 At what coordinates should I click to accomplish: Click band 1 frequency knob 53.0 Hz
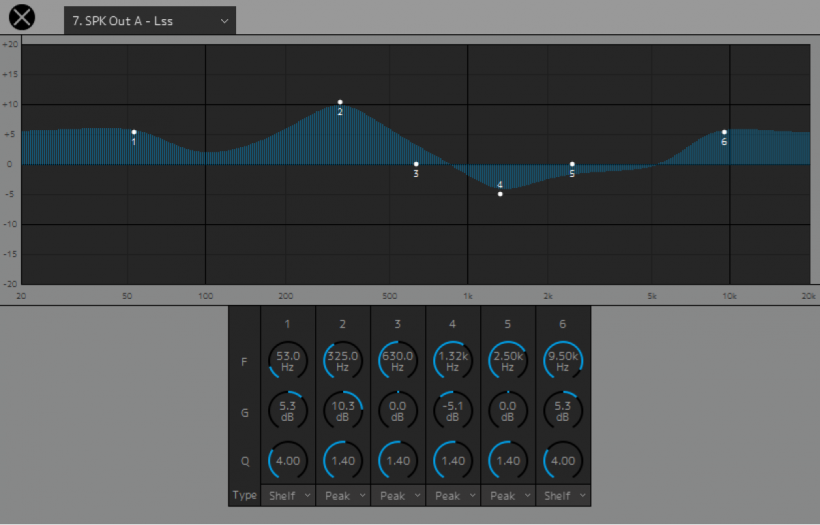(x=288, y=360)
